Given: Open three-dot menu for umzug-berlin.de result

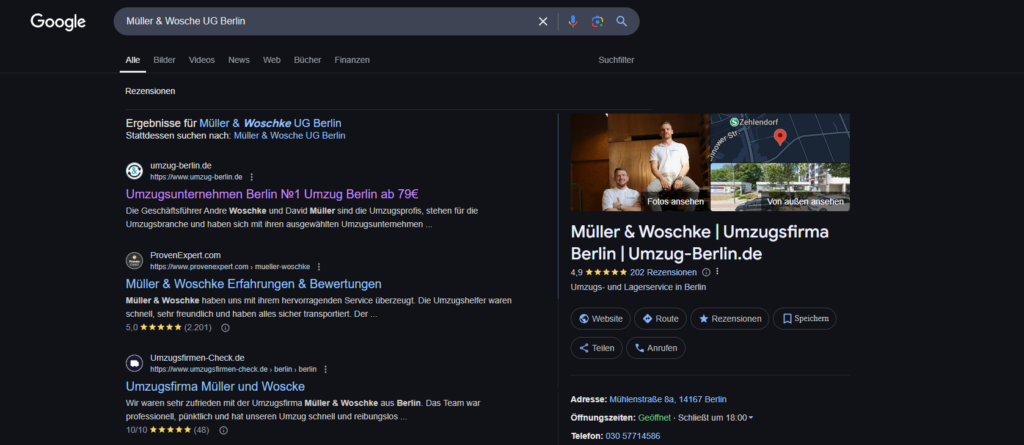Looking at the screenshot, I should [x=251, y=177].
